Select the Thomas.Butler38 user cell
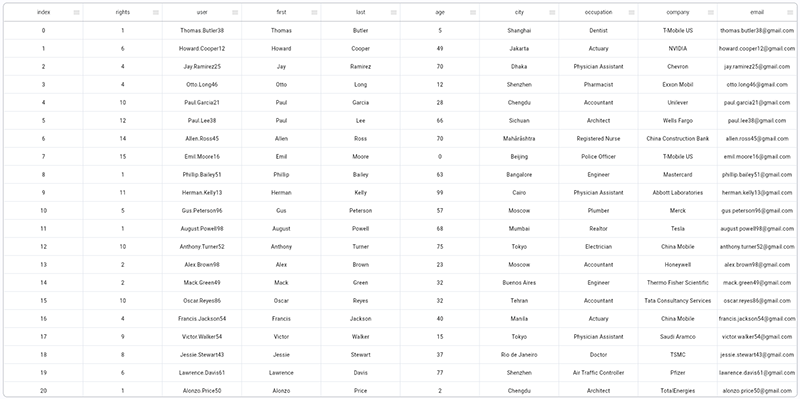This screenshot has height=399, width=800. coord(202,31)
